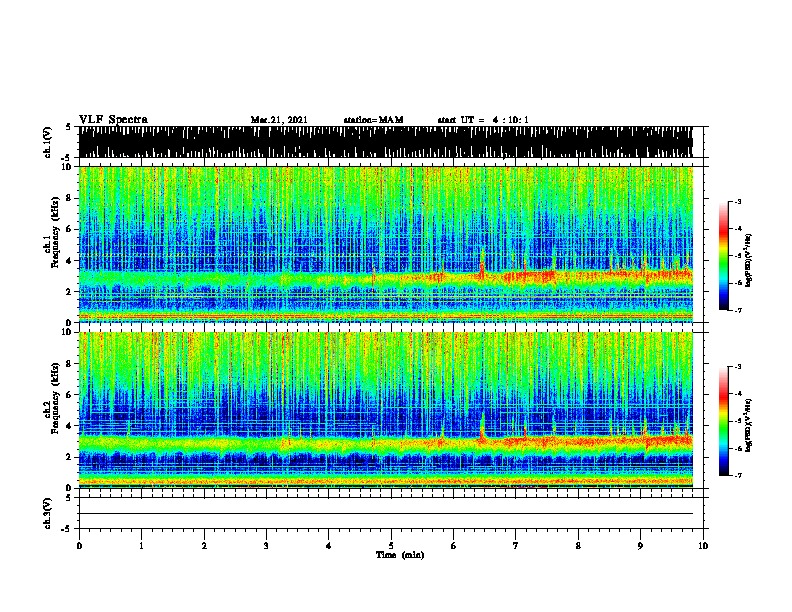Click the "10" frequency tick of ch.1 spectrogram
This screenshot has width=792, height=612.
point(68,167)
